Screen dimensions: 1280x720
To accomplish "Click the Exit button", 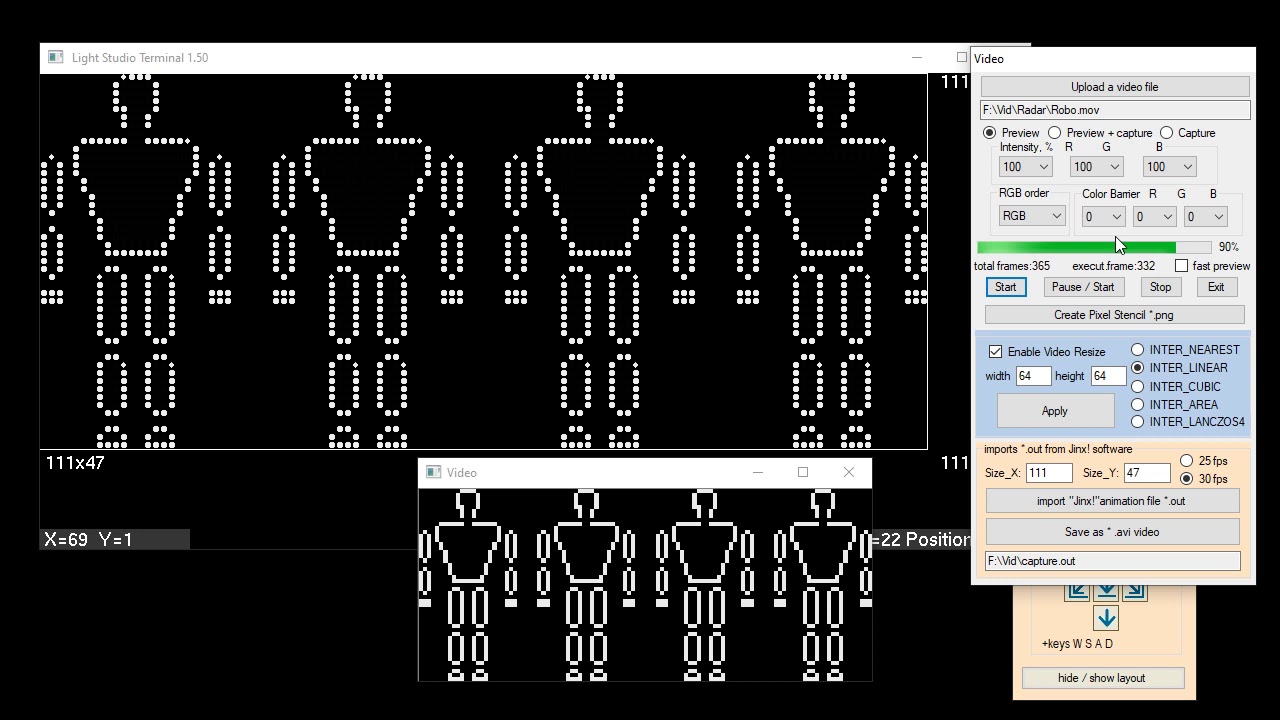I will point(1216,287).
